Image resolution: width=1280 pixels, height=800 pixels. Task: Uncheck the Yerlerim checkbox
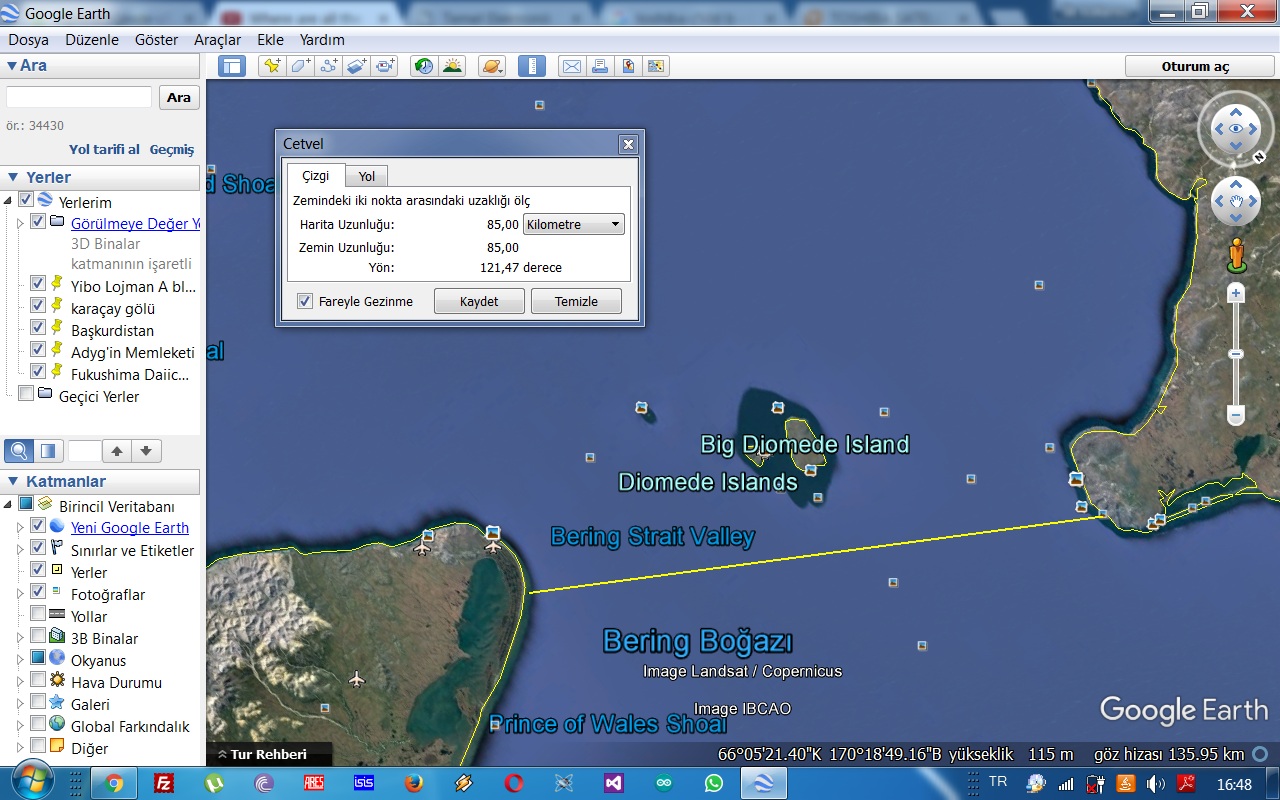[26, 200]
